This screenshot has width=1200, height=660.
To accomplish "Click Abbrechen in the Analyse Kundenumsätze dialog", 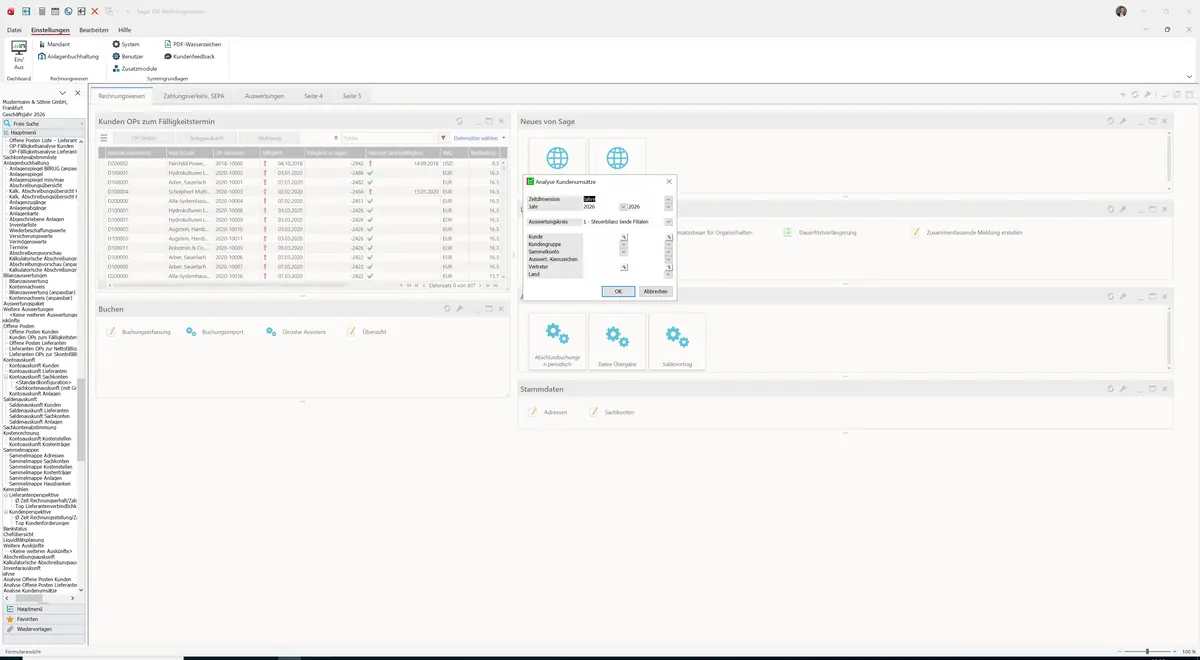I will tap(655, 291).
